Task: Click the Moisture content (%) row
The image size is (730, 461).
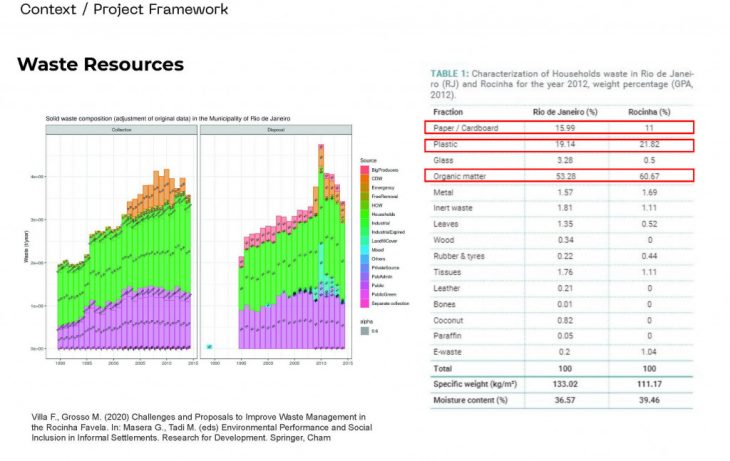Action: pos(560,400)
